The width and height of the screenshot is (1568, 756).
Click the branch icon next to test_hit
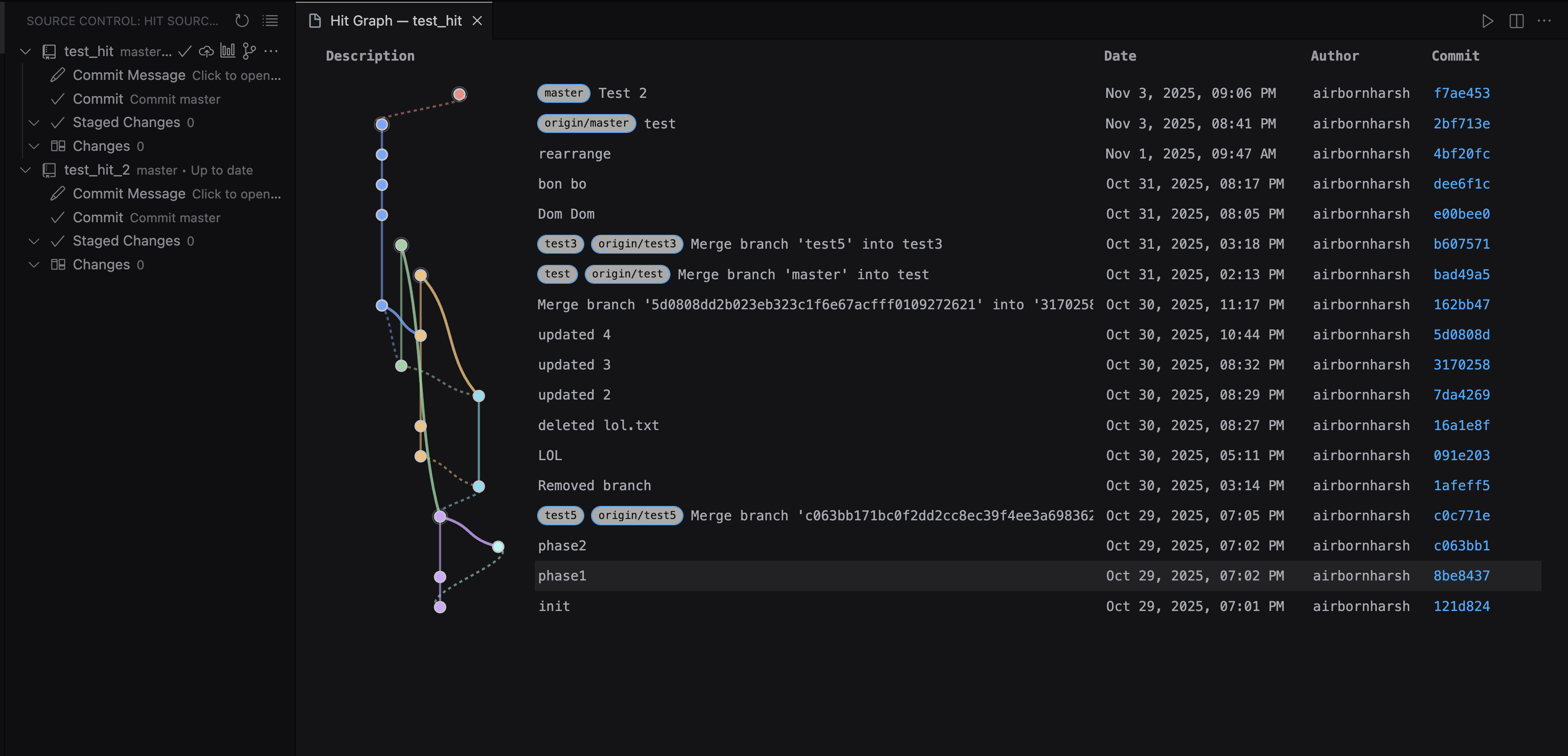249,51
